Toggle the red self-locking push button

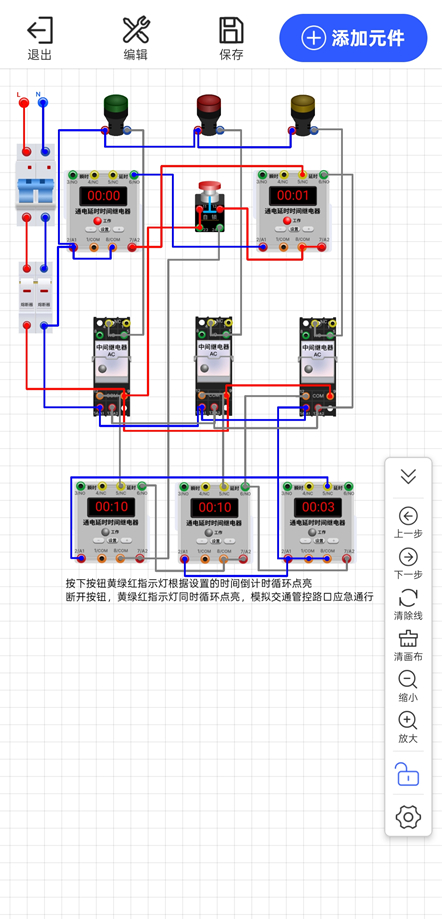209,191
